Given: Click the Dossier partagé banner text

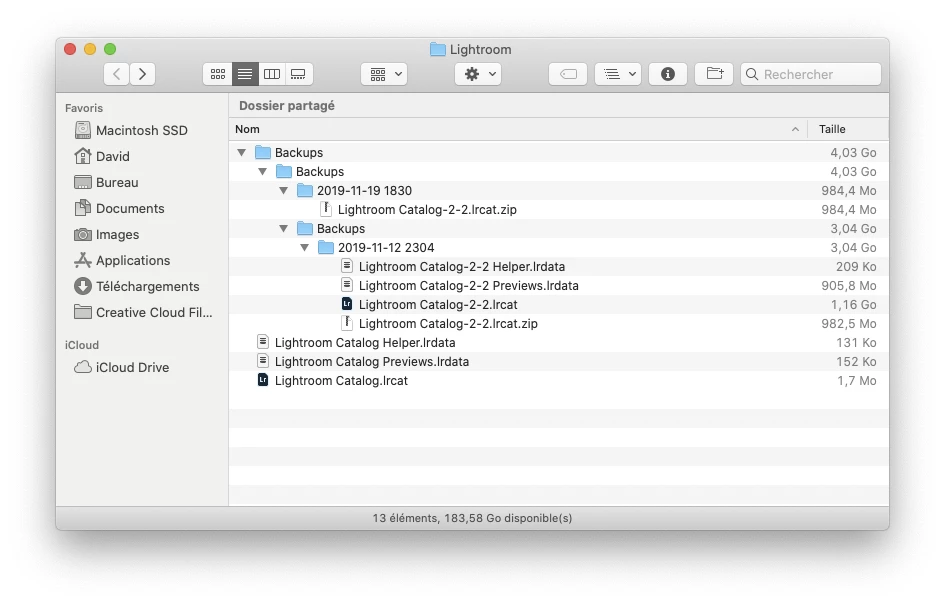Looking at the screenshot, I should point(287,105).
